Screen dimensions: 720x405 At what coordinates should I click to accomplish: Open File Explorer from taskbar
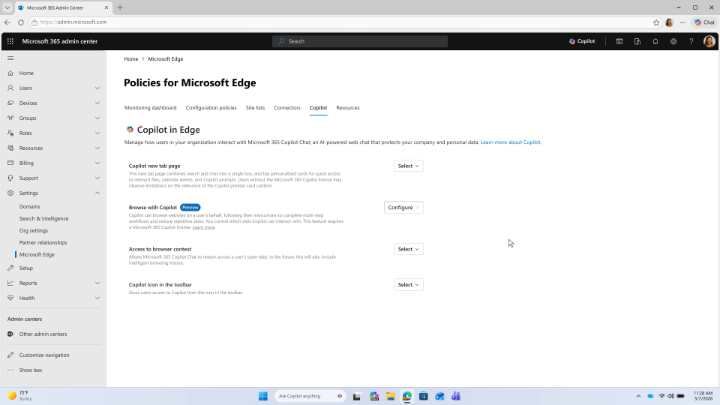pos(391,396)
